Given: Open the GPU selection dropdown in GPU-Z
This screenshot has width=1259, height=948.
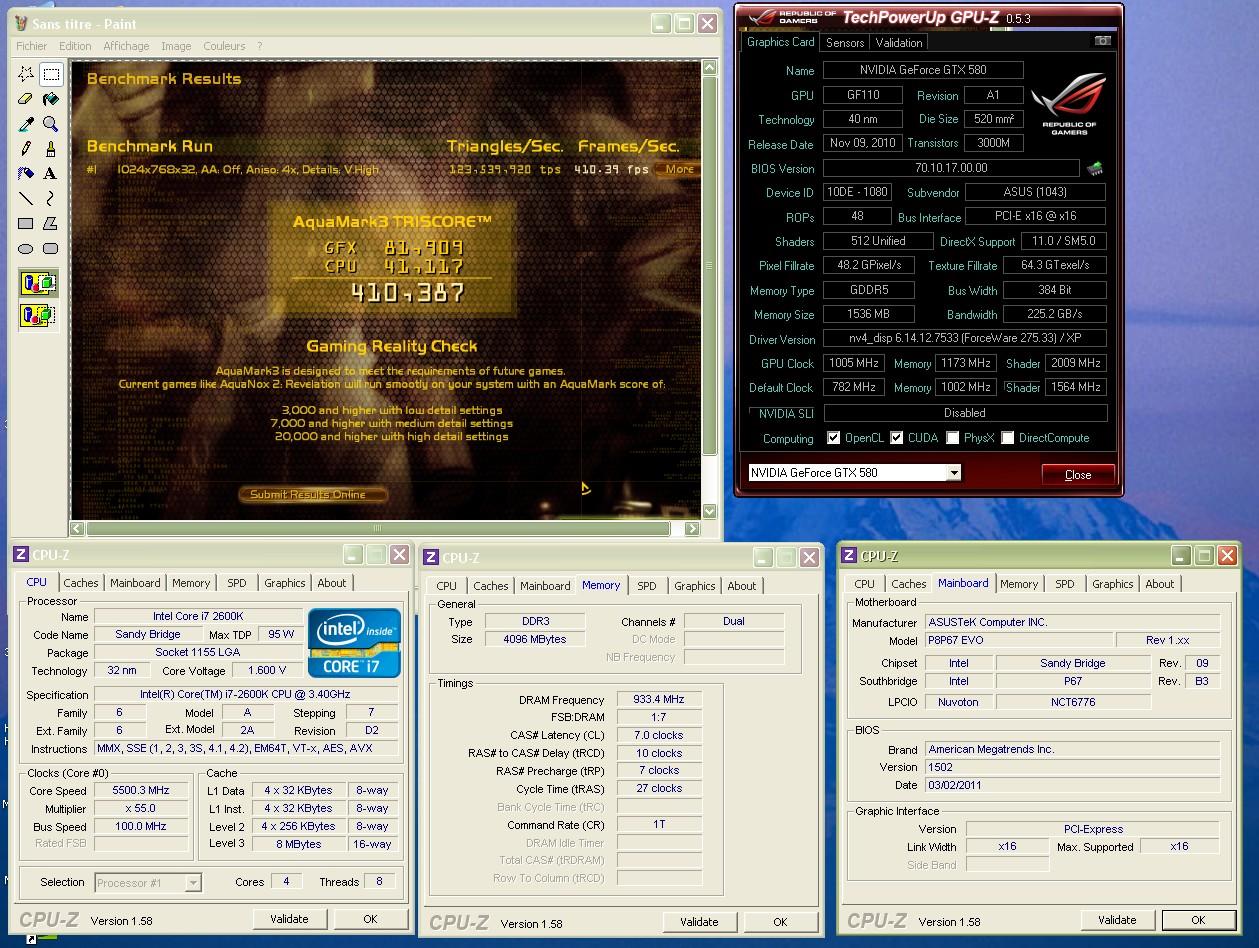Looking at the screenshot, I should pyautogui.click(x=954, y=473).
